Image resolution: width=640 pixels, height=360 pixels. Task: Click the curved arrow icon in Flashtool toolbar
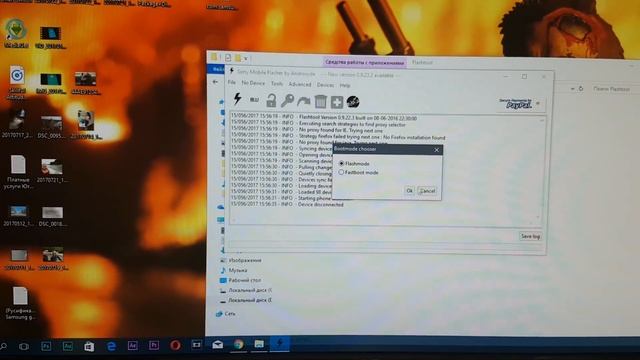point(304,101)
